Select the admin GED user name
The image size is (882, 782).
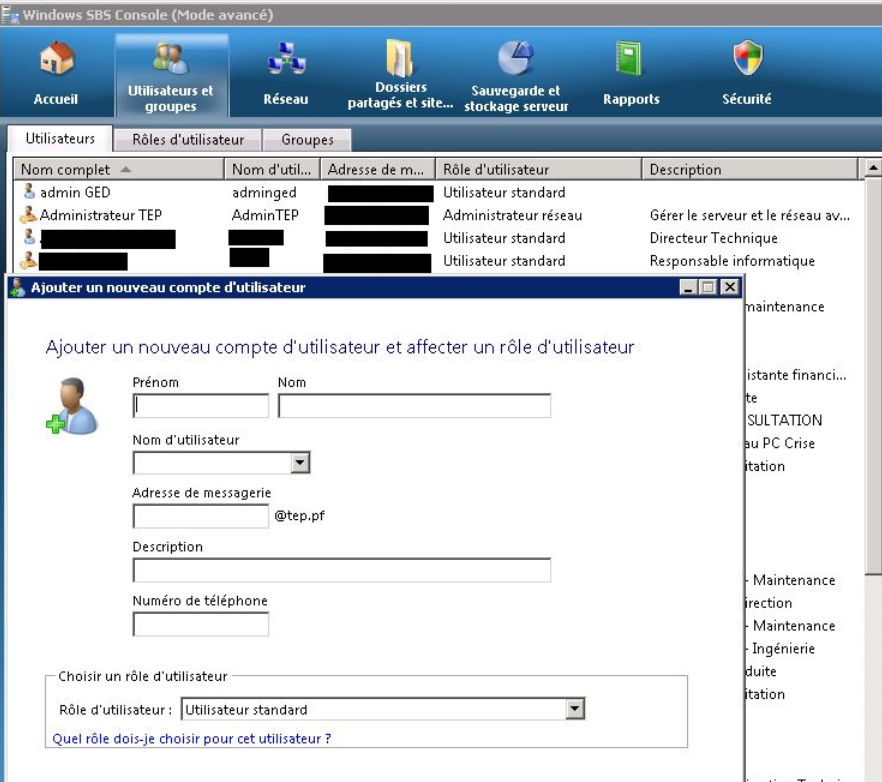75,192
